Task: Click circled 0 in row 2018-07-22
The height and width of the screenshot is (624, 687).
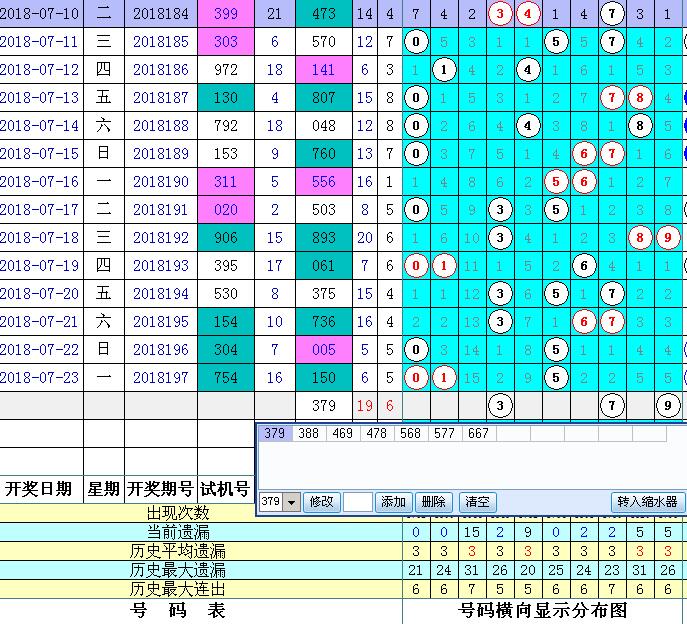Action: pyautogui.click(x=416, y=350)
